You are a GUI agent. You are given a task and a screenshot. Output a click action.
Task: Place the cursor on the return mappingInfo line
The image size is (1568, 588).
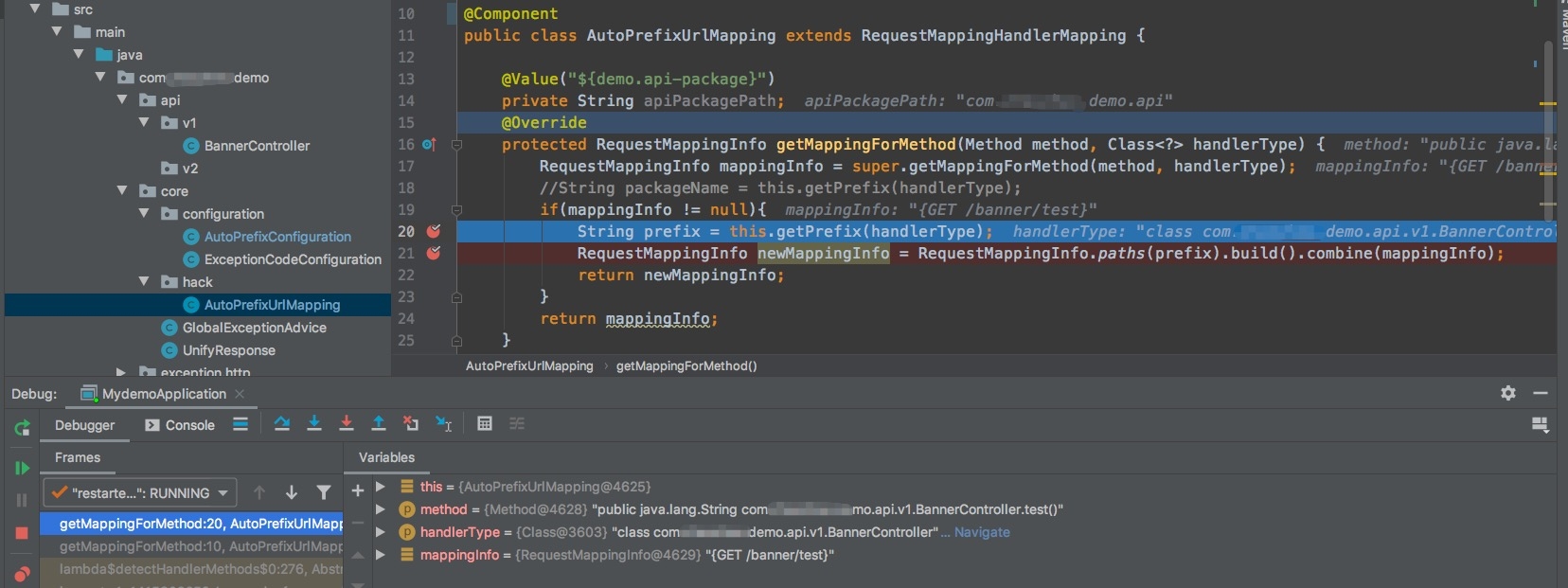tap(629, 319)
